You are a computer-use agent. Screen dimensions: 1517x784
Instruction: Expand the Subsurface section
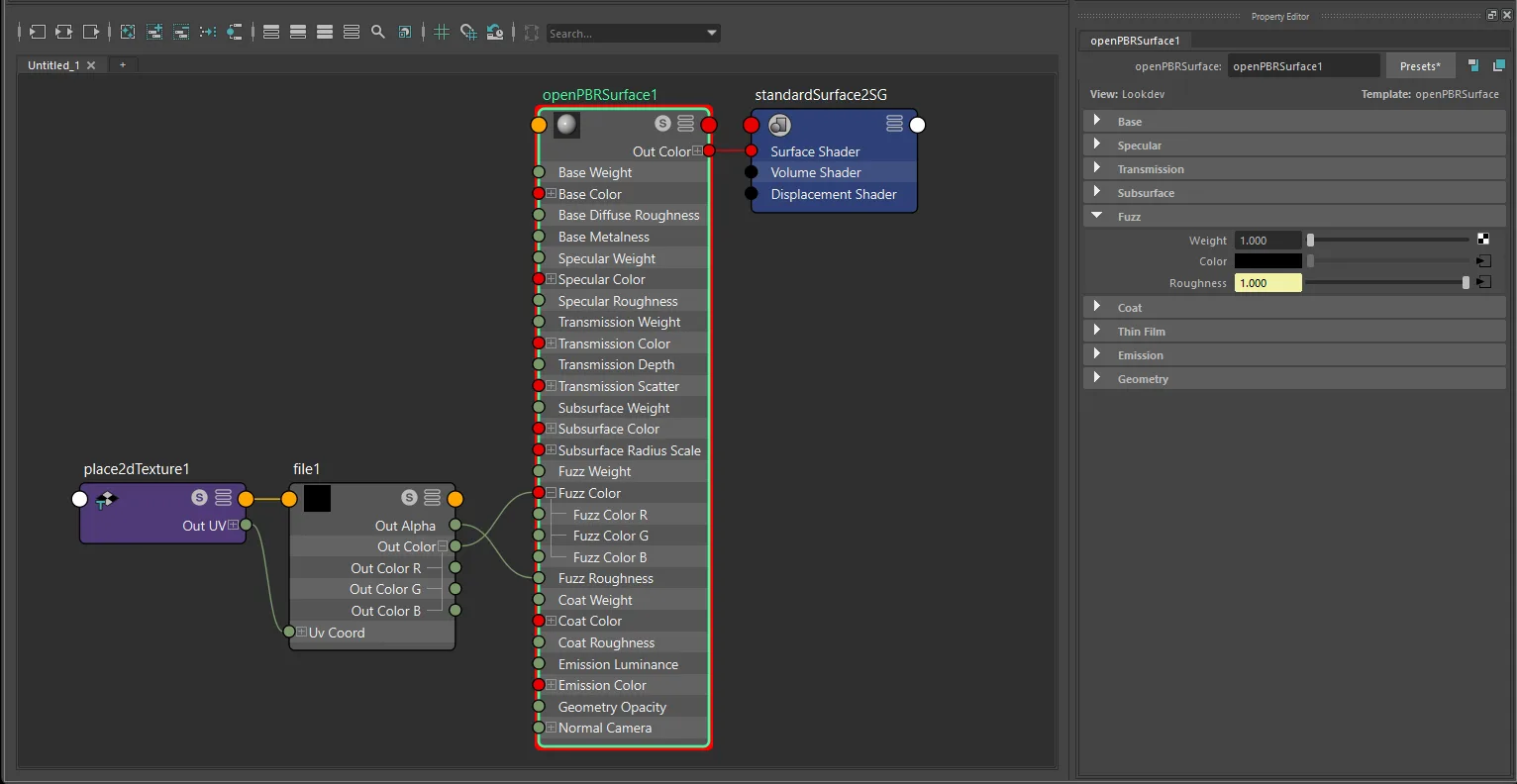(x=1294, y=193)
